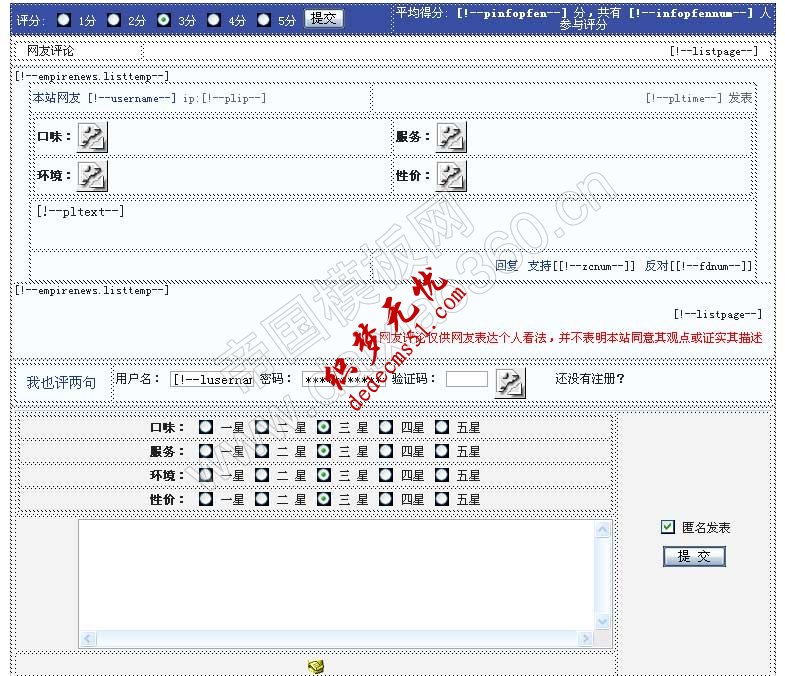
Task: Click the captcha image beside 验证码 field
Action: point(510,383)
